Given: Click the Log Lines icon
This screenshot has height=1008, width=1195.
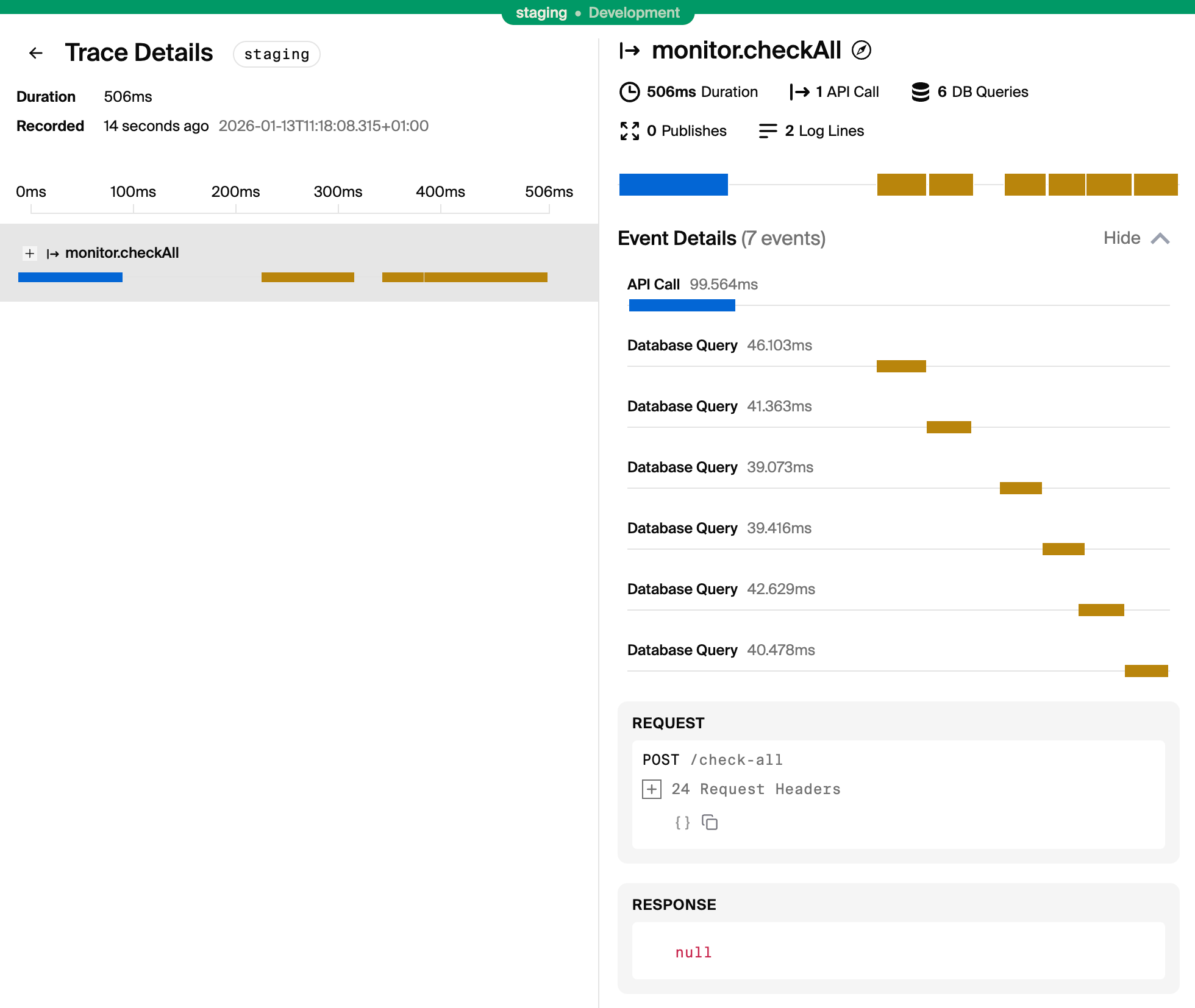Looking at the screenshot, I should [x=768, y=131].
